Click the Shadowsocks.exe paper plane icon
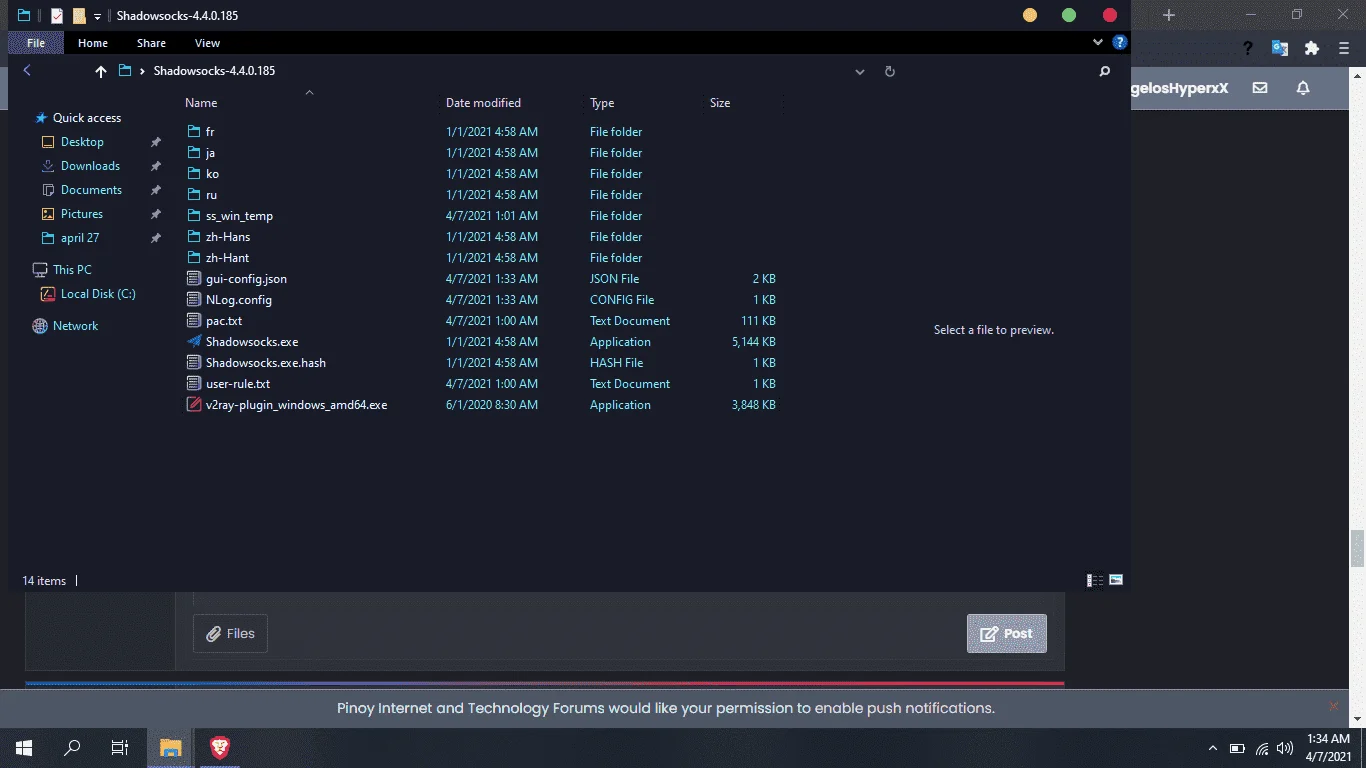Viewport: 1366px width, 768px height. 194,342
